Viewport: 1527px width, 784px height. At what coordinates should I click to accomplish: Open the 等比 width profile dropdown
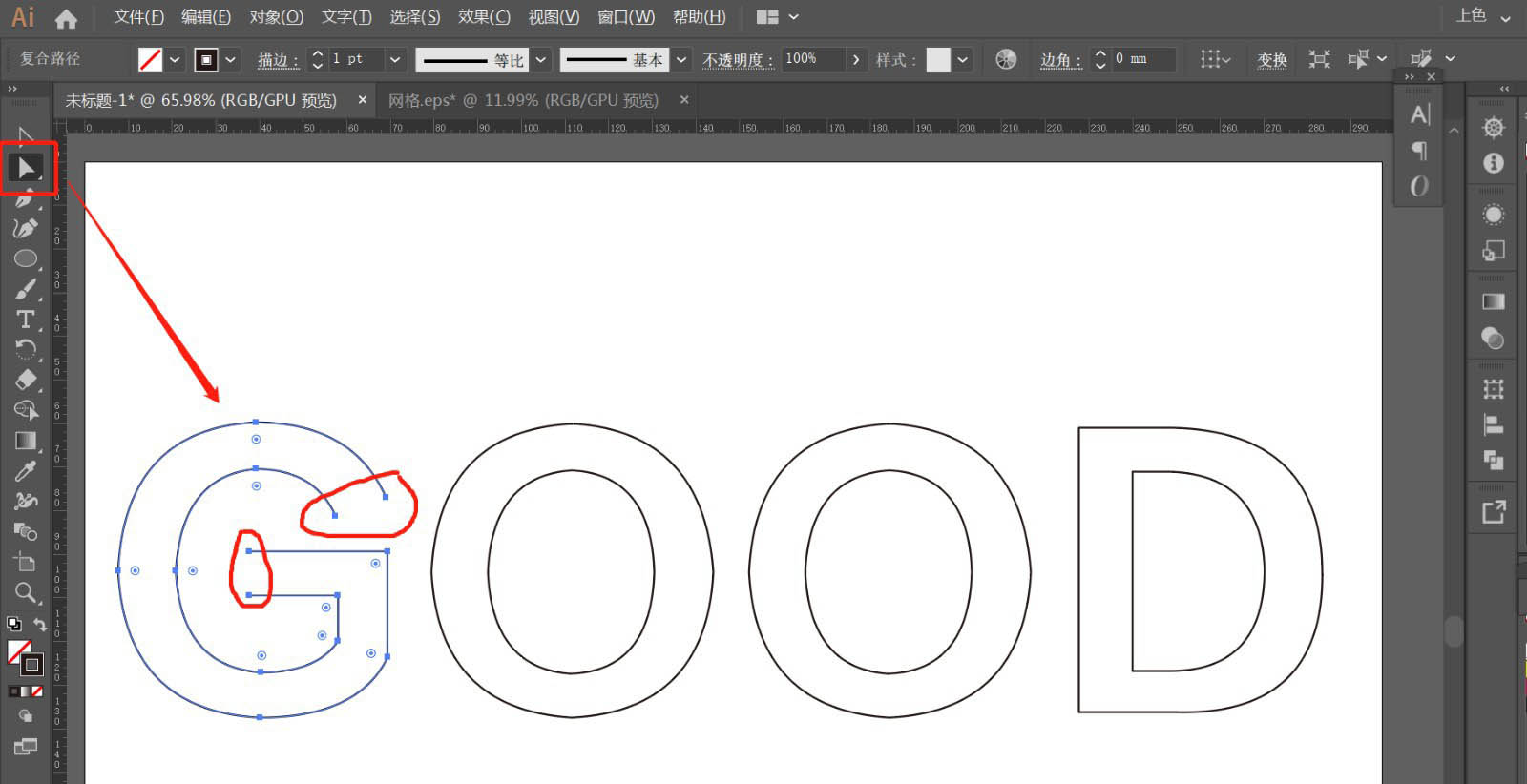[x=541, y=59]
